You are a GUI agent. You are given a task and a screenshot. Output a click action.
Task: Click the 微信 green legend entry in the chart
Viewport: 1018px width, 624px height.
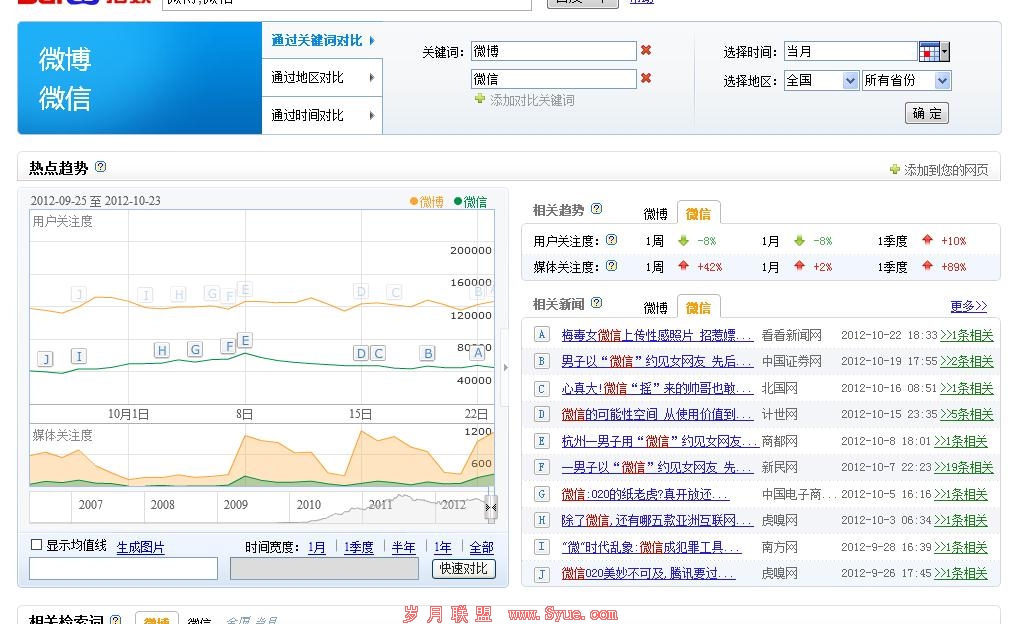point(470,202)
